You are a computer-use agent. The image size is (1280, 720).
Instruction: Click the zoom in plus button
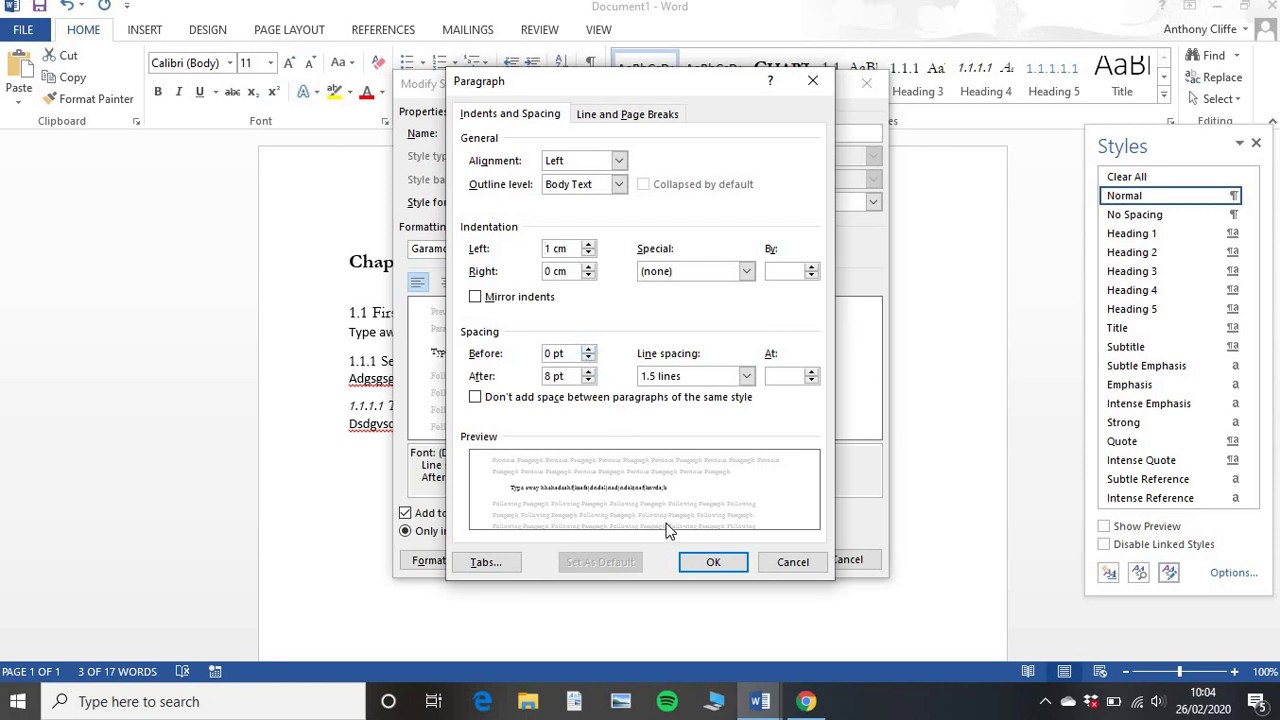tap(1234, 671)
